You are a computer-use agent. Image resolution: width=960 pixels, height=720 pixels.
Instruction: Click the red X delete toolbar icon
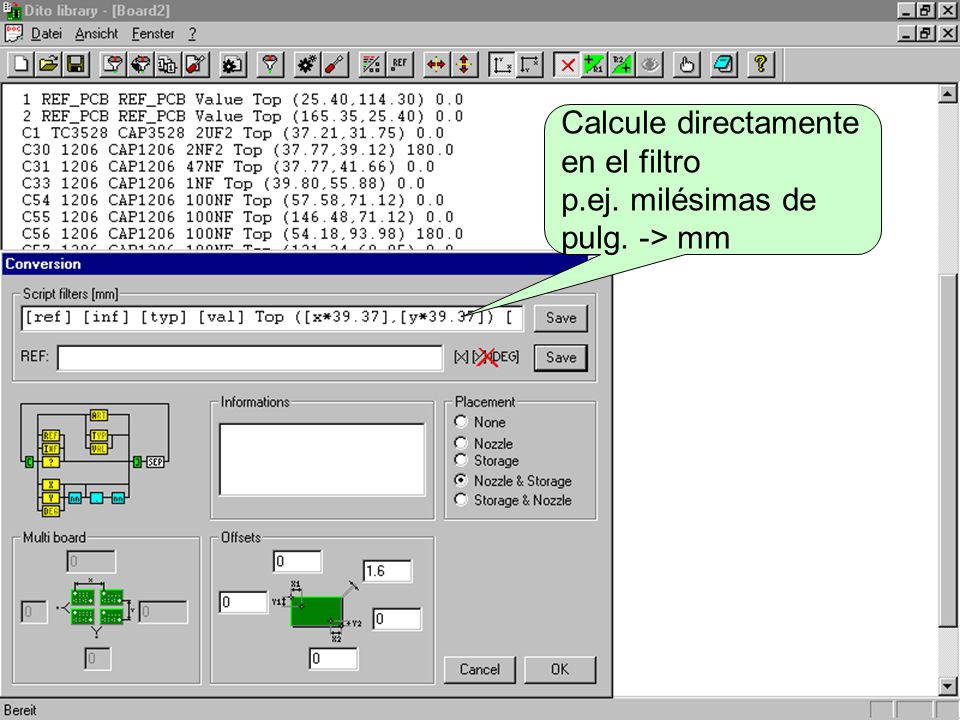(x=567, y=64)
